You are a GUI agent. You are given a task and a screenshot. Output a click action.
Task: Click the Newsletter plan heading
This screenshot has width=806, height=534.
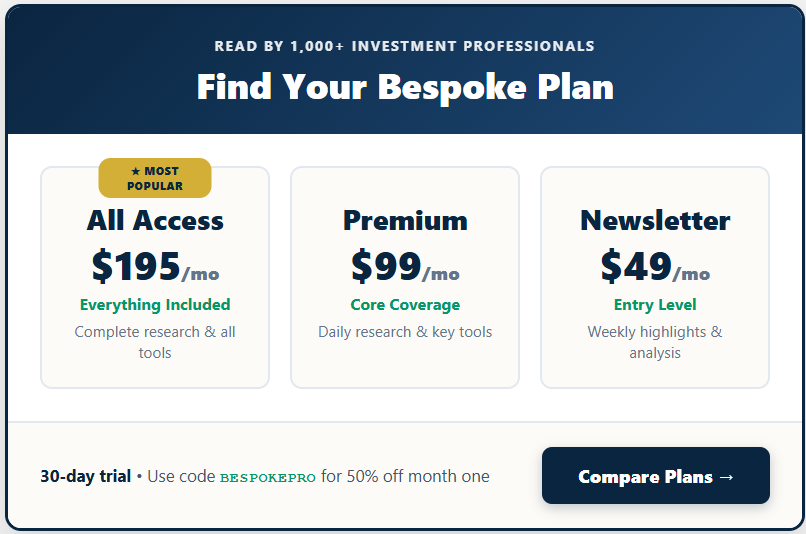pos(655,220)
